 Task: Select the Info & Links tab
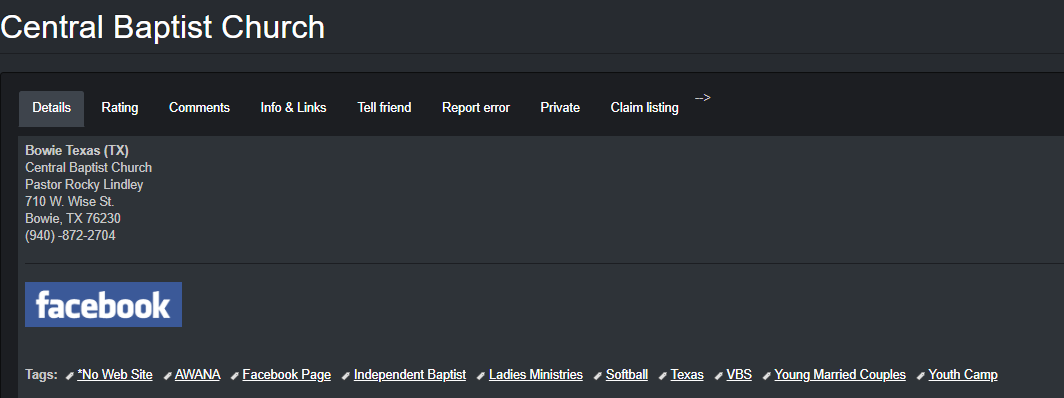tap(294, 108)
